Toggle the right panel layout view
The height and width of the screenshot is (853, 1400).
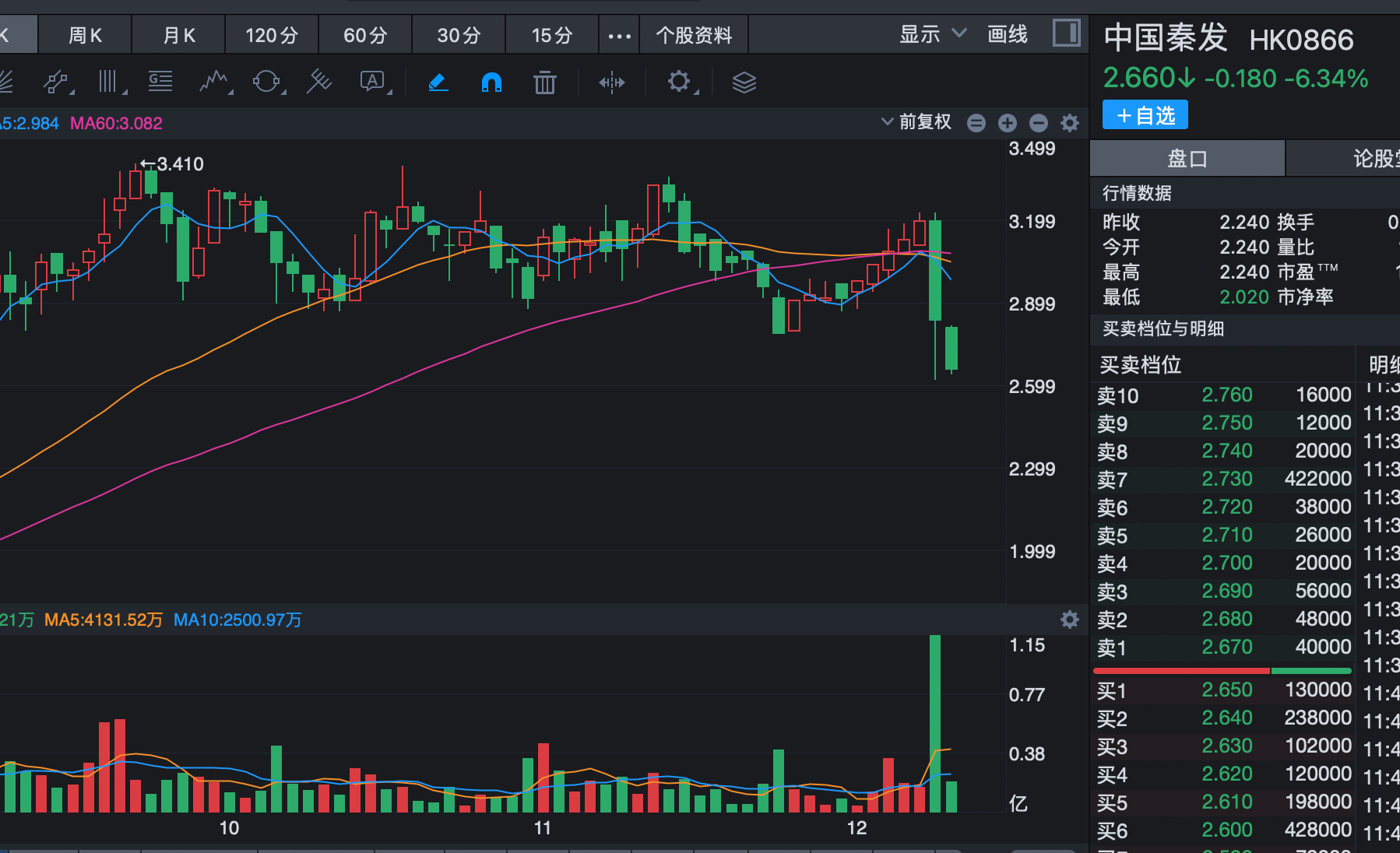(x=1068, y=33)
